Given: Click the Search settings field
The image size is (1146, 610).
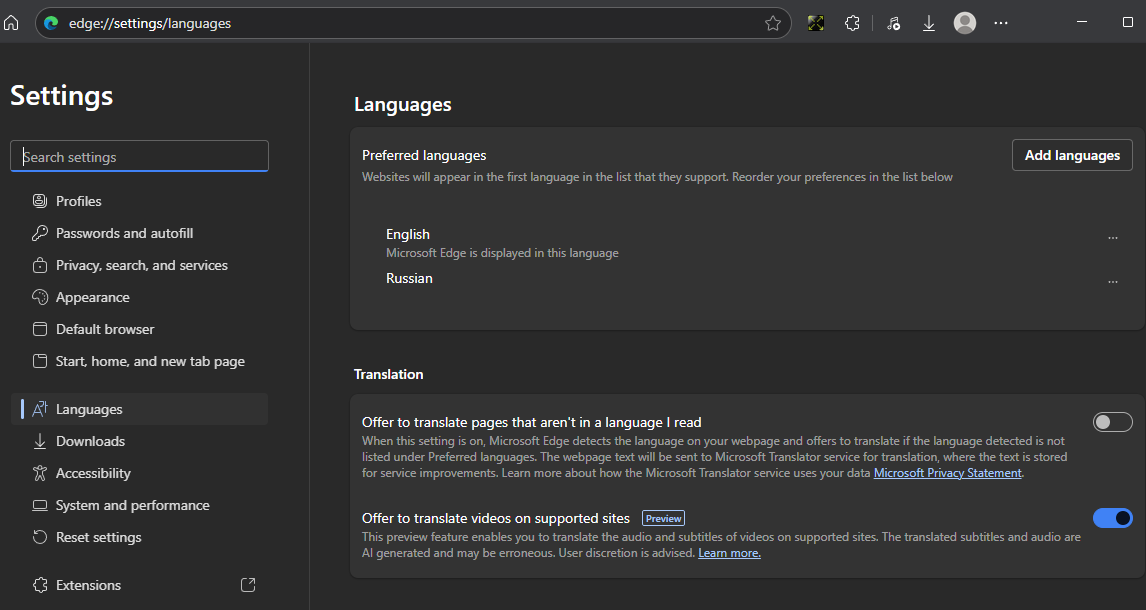Looking at the screenshot, I should tap(140, 156).
